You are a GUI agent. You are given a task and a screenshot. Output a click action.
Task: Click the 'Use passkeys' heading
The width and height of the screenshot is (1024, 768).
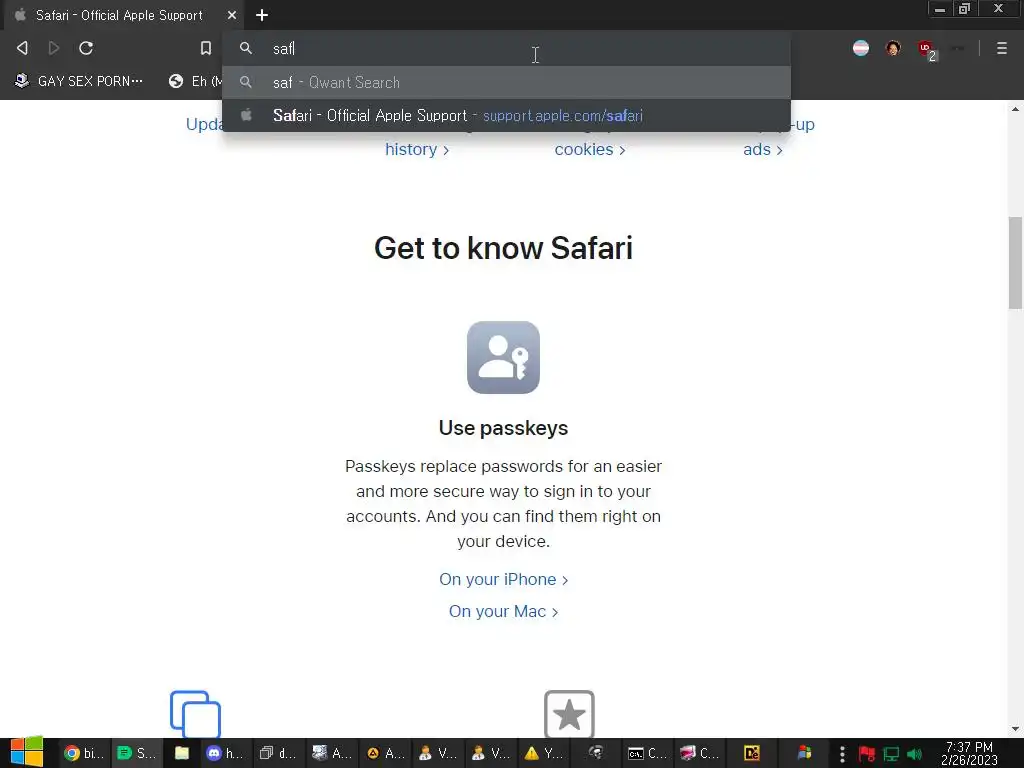point(504,428)
